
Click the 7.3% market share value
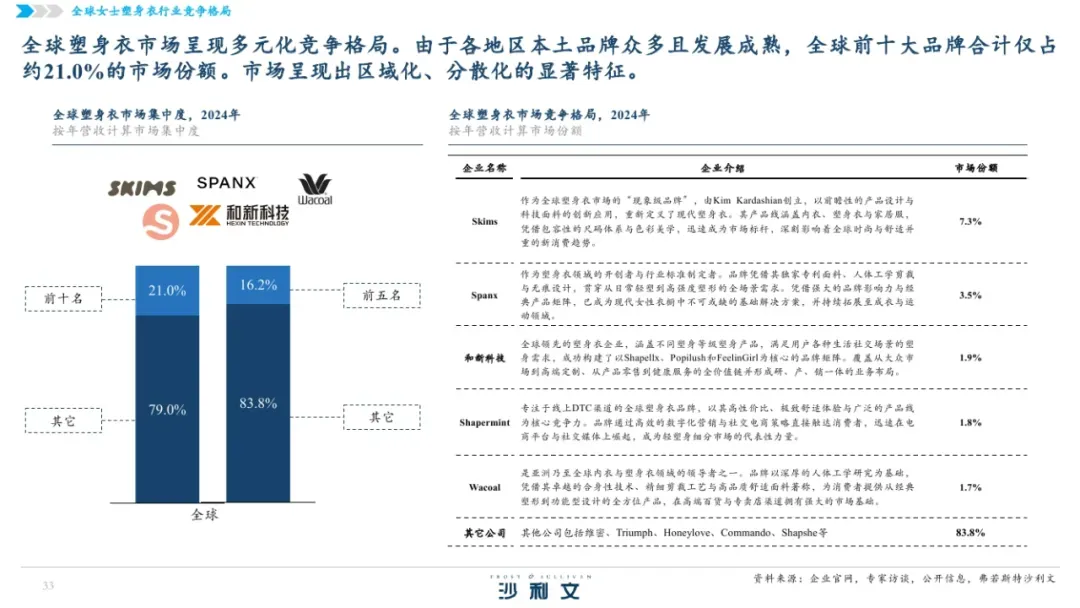tap(970, 222)
